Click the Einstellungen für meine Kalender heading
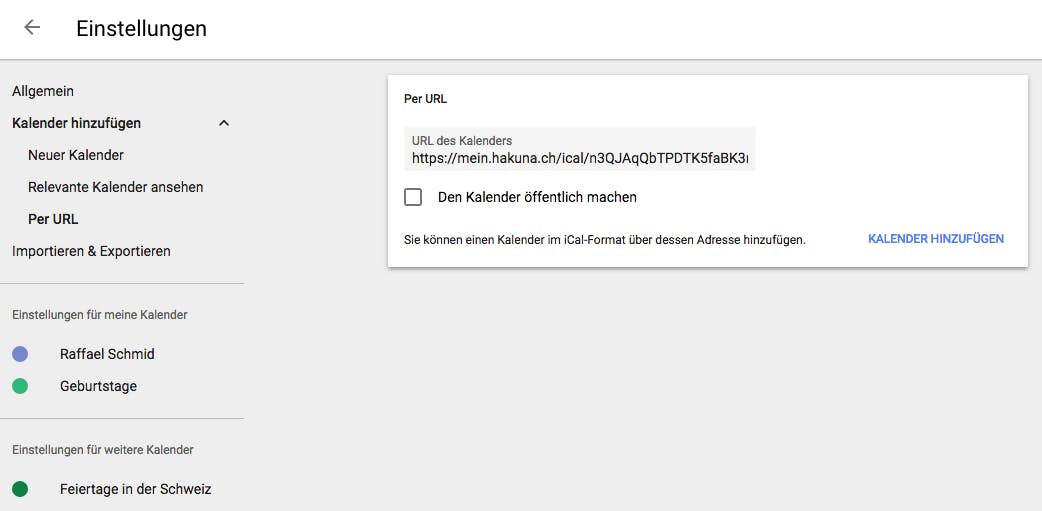Image resolution: width=1042 pixels, height=511 pixels. 100,314
